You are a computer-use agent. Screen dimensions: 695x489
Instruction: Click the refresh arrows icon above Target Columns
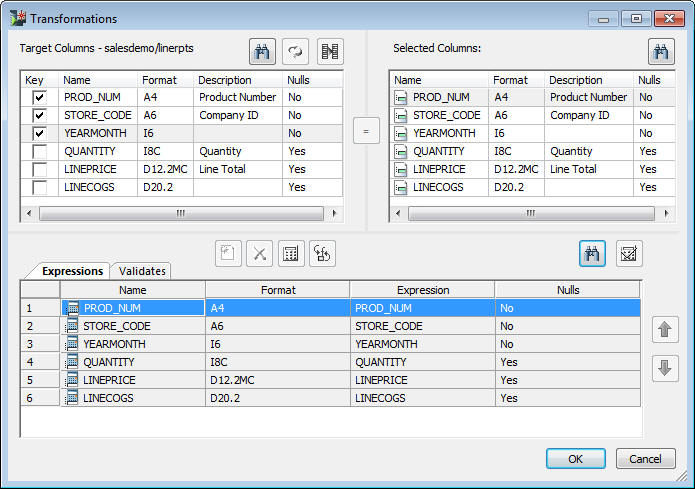(296, 51)
